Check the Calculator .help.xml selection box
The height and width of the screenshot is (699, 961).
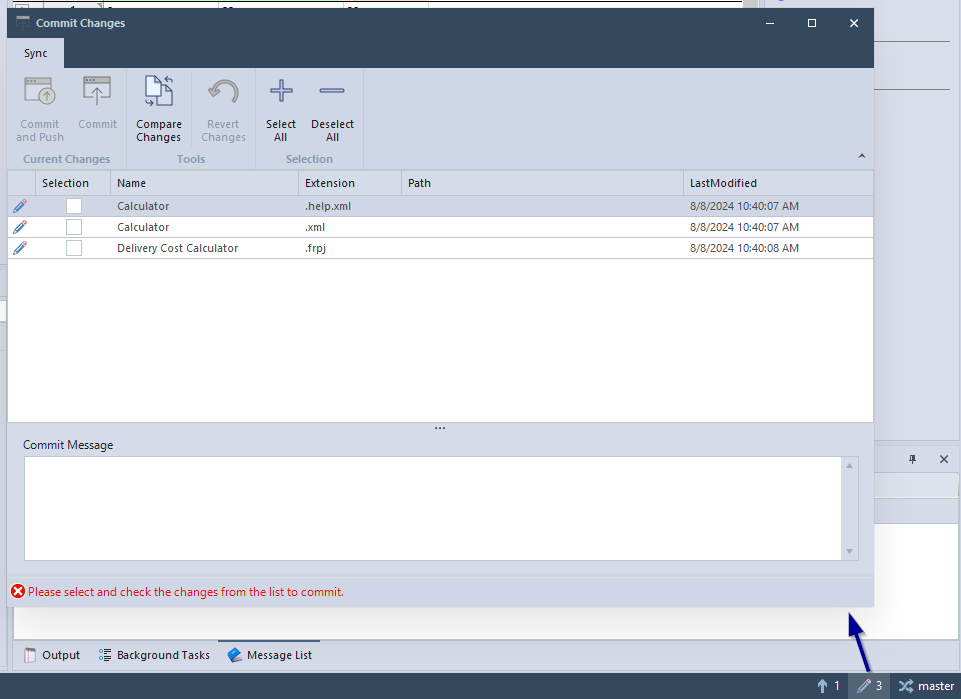74,206
